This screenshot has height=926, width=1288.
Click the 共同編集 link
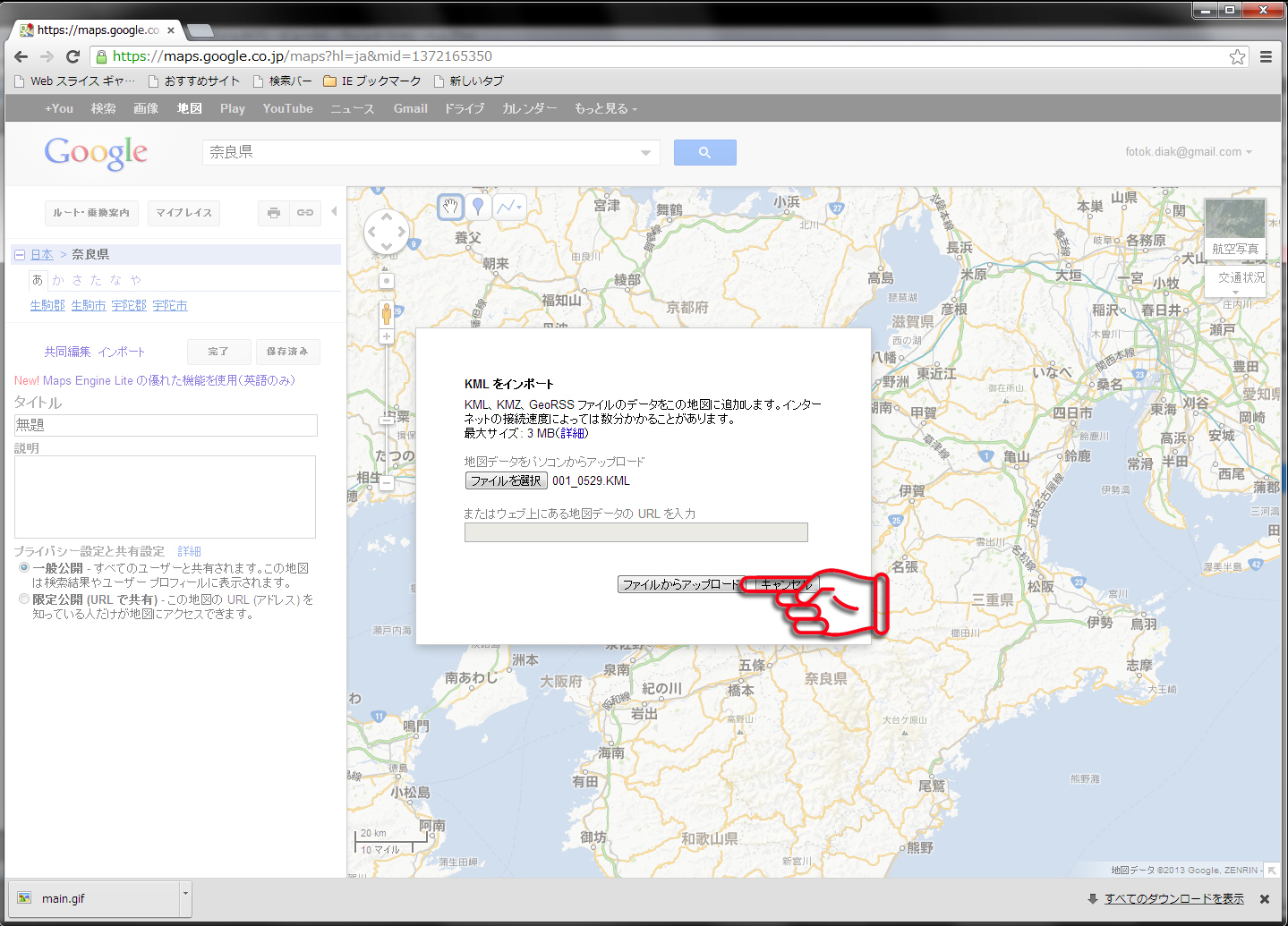pyautogui.click(x=68, y=352)
